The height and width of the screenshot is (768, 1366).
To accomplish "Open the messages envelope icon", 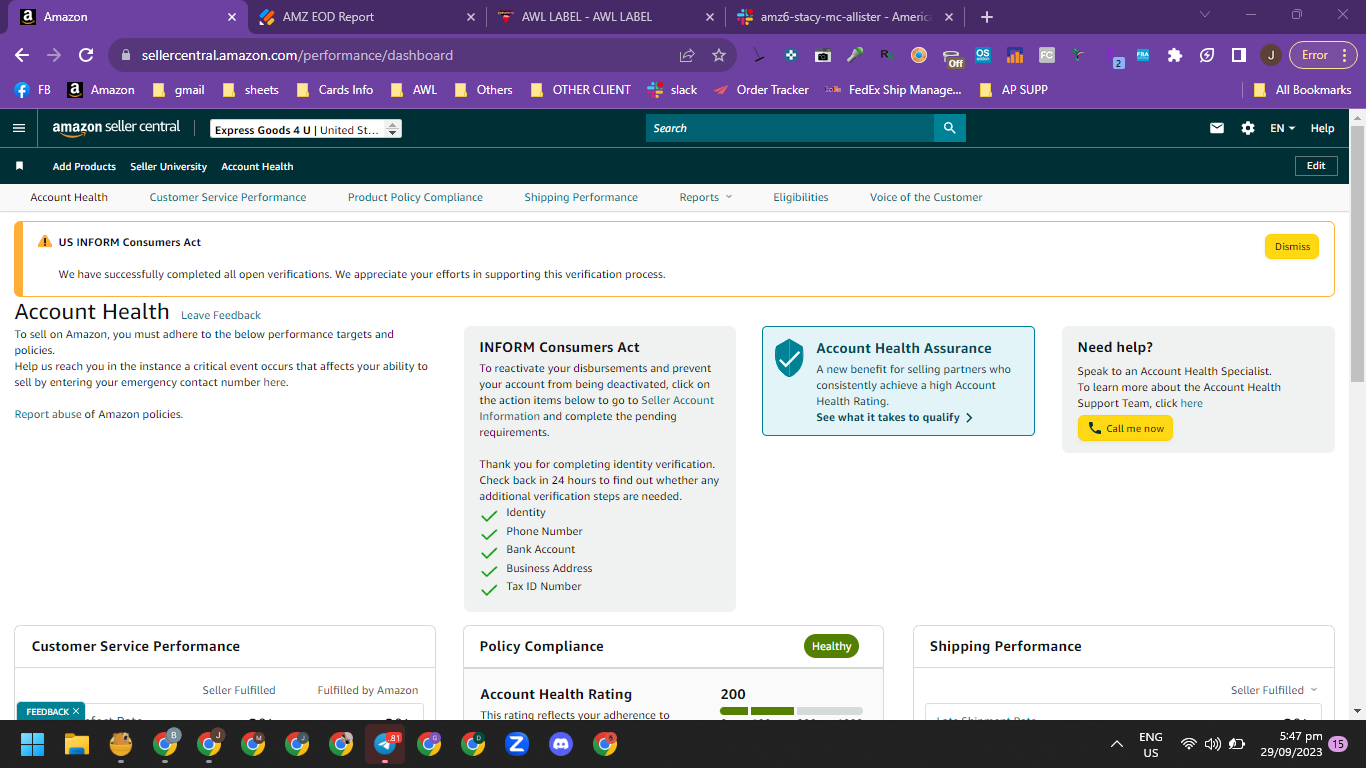I will [x=1217, y=128].
